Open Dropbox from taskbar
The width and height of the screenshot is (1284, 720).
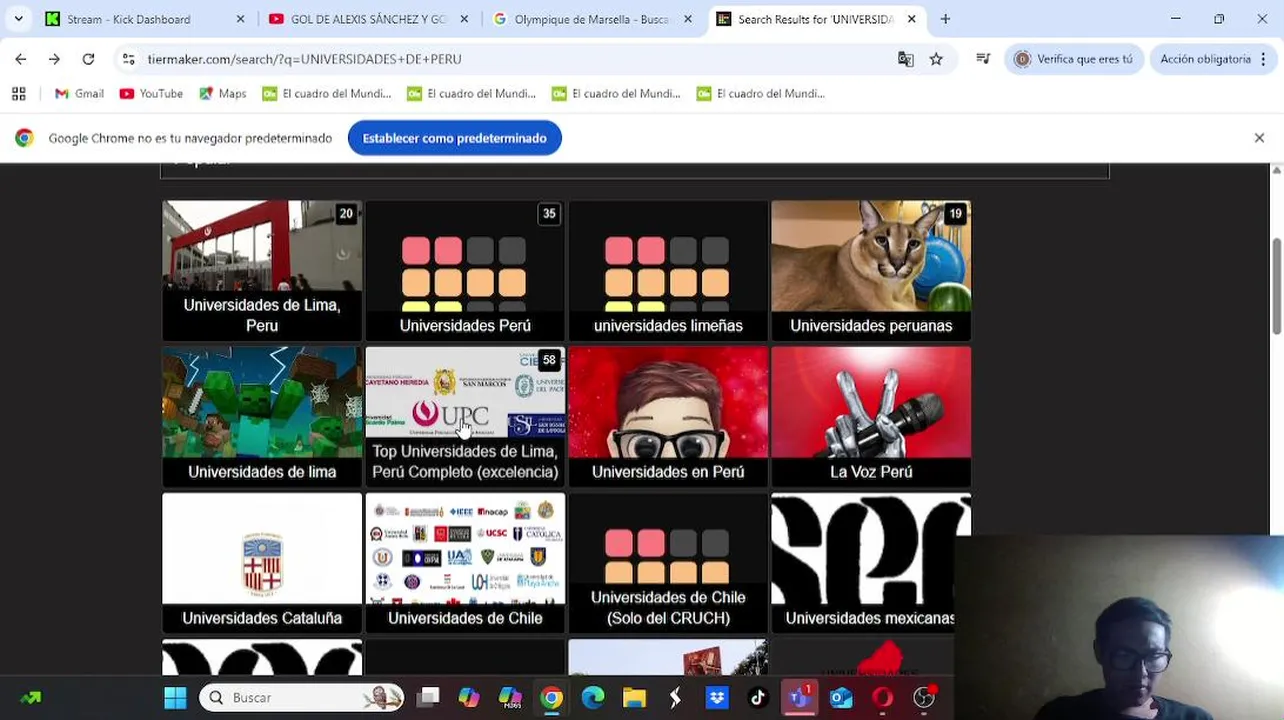point(717,697)
